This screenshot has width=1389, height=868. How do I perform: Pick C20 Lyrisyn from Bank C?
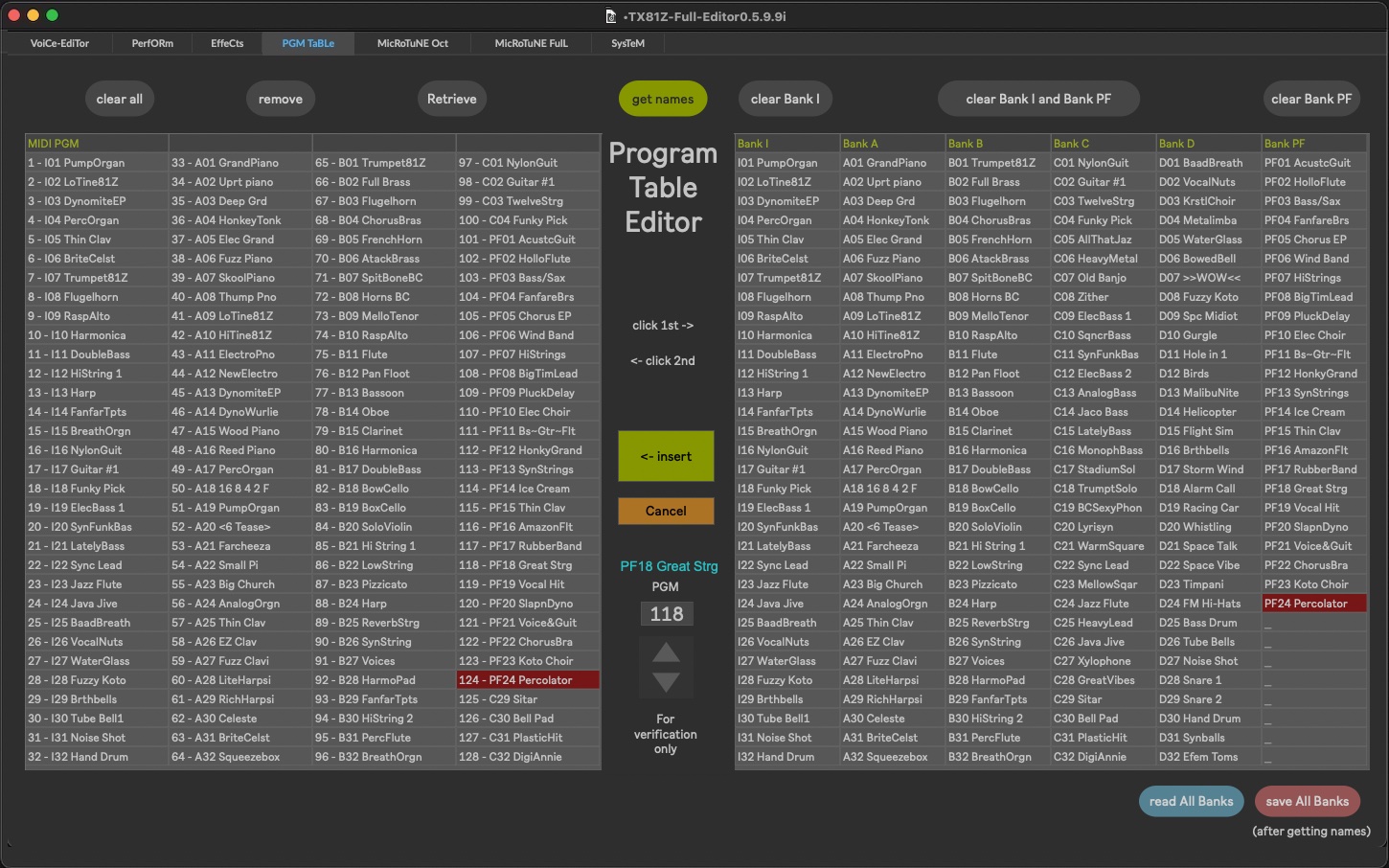pyautogui.click(x=1103, y=527)
